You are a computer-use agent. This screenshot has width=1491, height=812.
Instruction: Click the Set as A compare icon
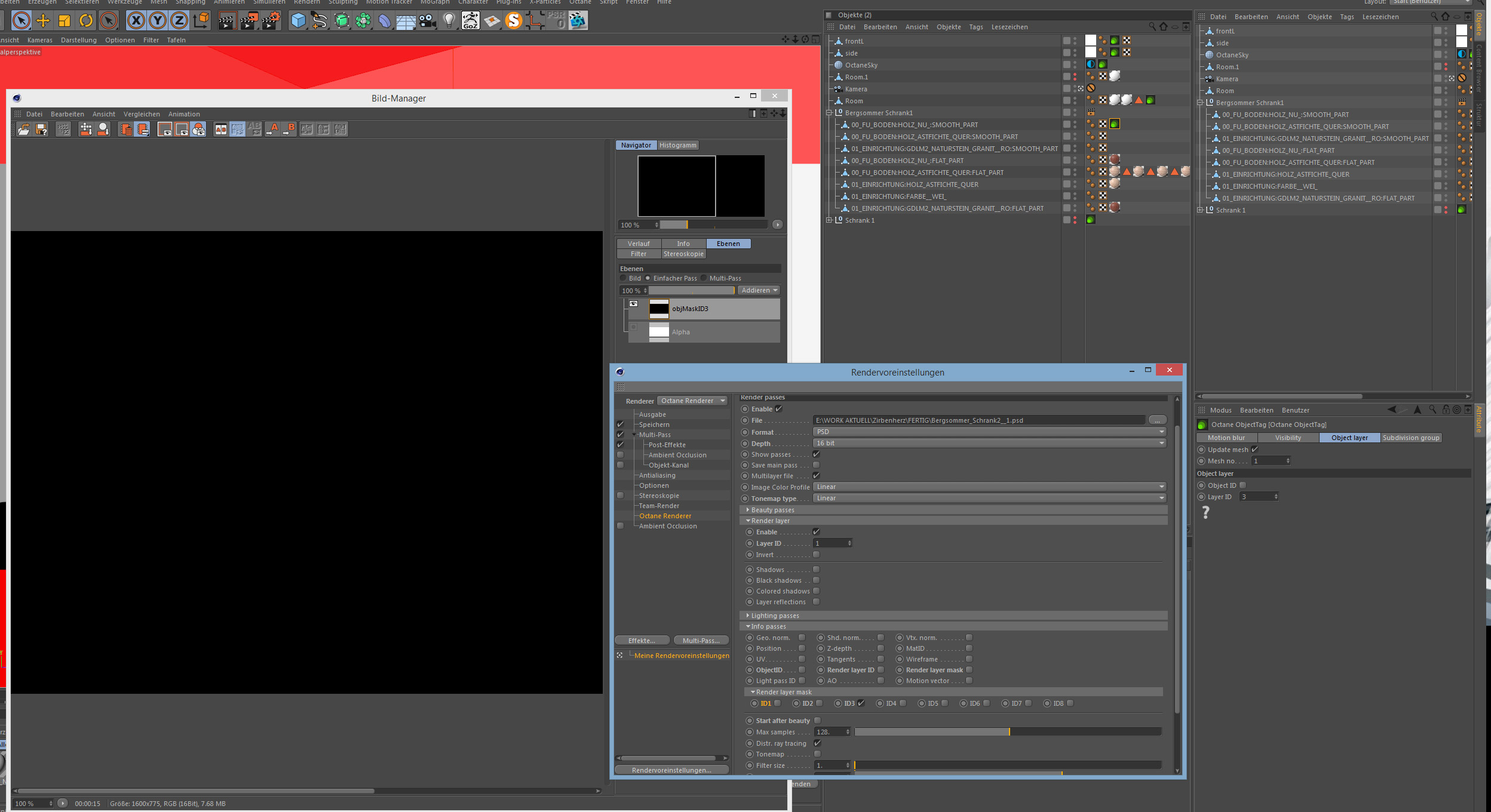click(272, 129)
